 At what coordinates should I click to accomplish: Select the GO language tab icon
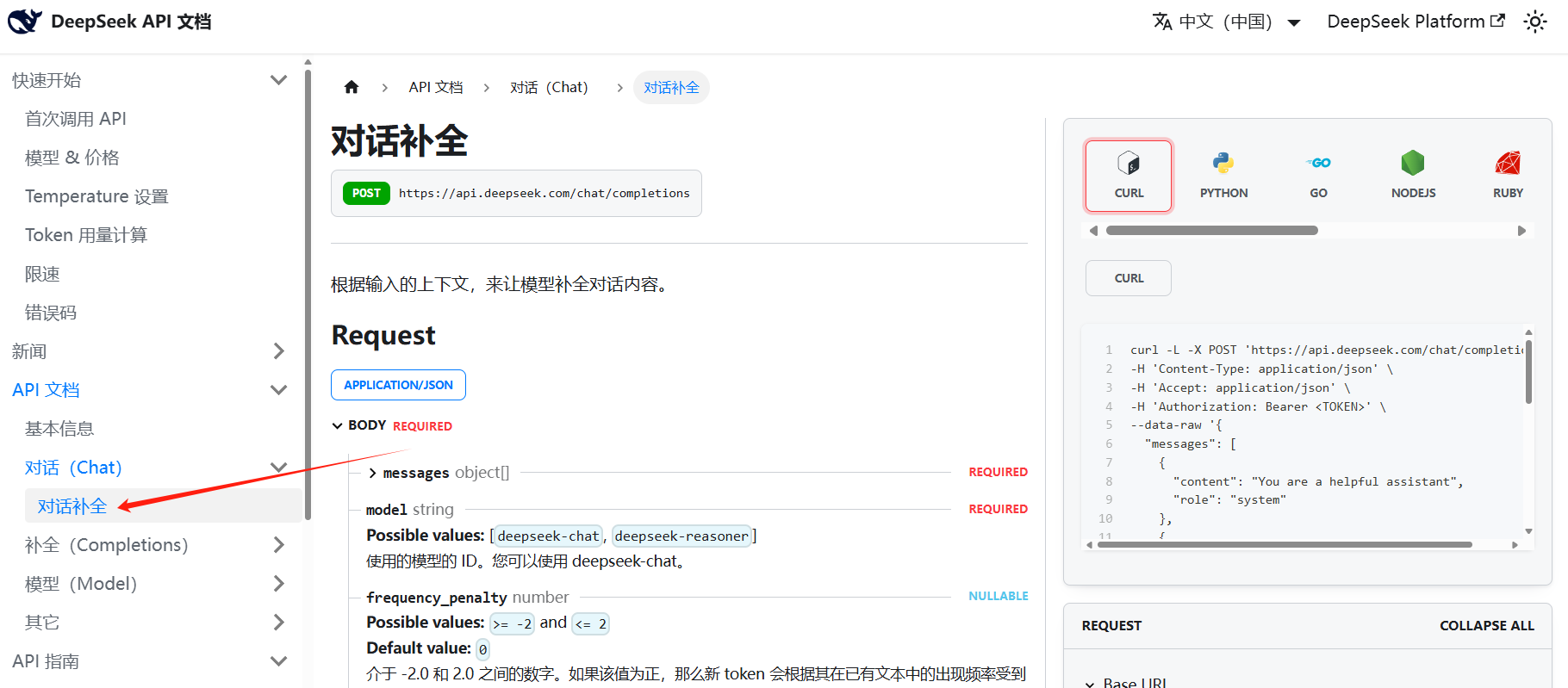pos(1318,175)
